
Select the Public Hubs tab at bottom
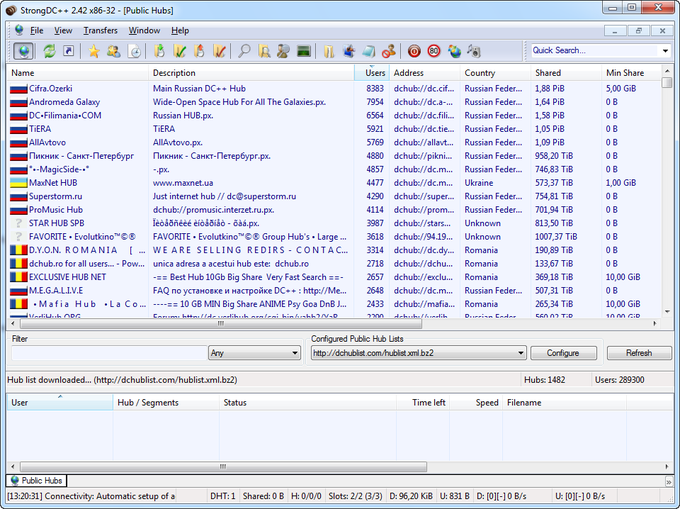pyautogui.click(x=36, y=480)
